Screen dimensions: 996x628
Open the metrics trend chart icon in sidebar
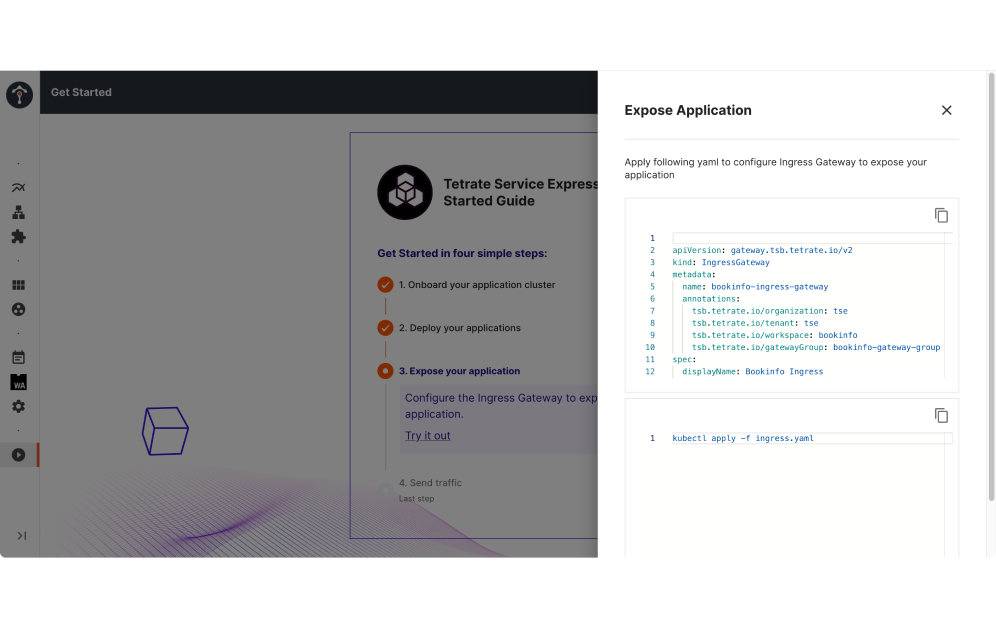coord(18,187)
